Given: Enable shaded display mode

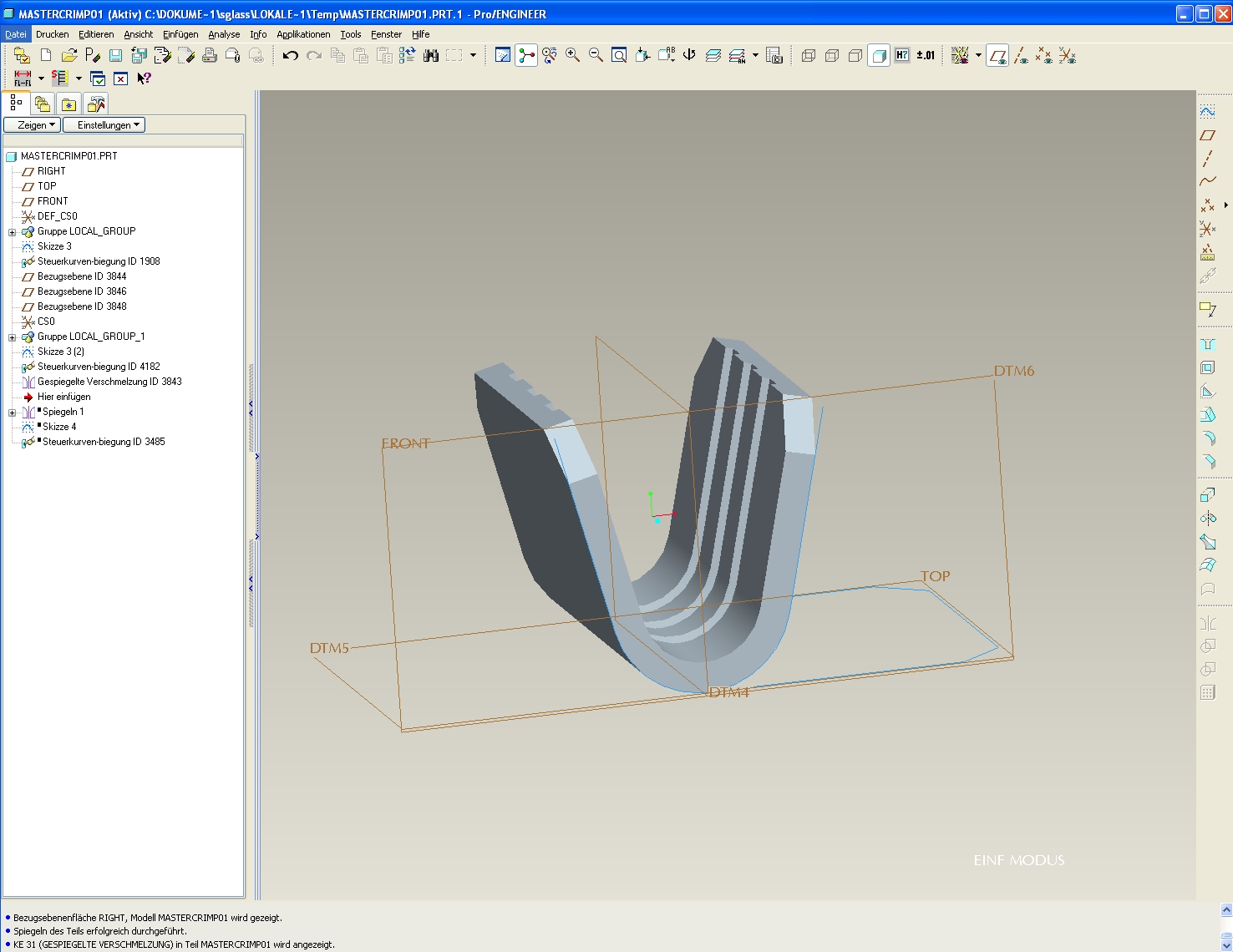Looking at the screenshot, I should tap(879, 55).
